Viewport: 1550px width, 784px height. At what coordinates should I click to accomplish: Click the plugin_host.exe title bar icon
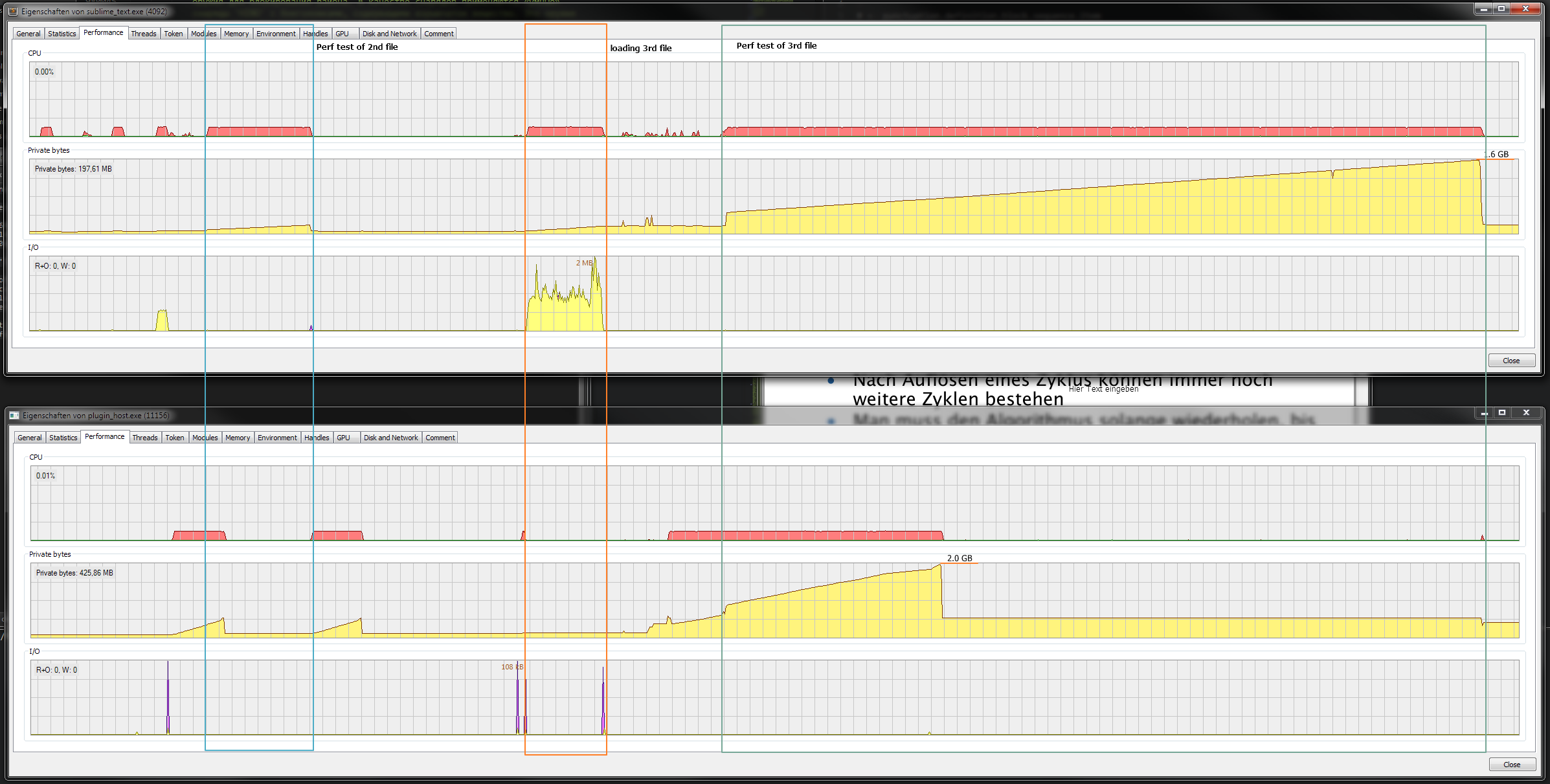tap(14, 415)
